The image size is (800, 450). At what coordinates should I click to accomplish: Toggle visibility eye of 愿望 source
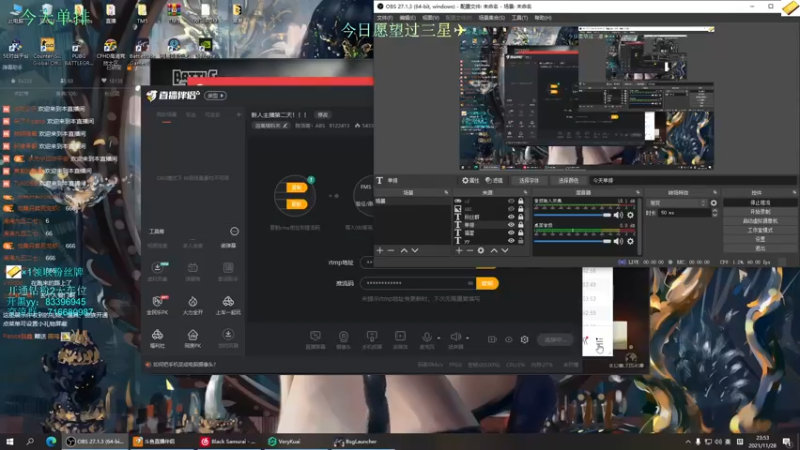511,233
